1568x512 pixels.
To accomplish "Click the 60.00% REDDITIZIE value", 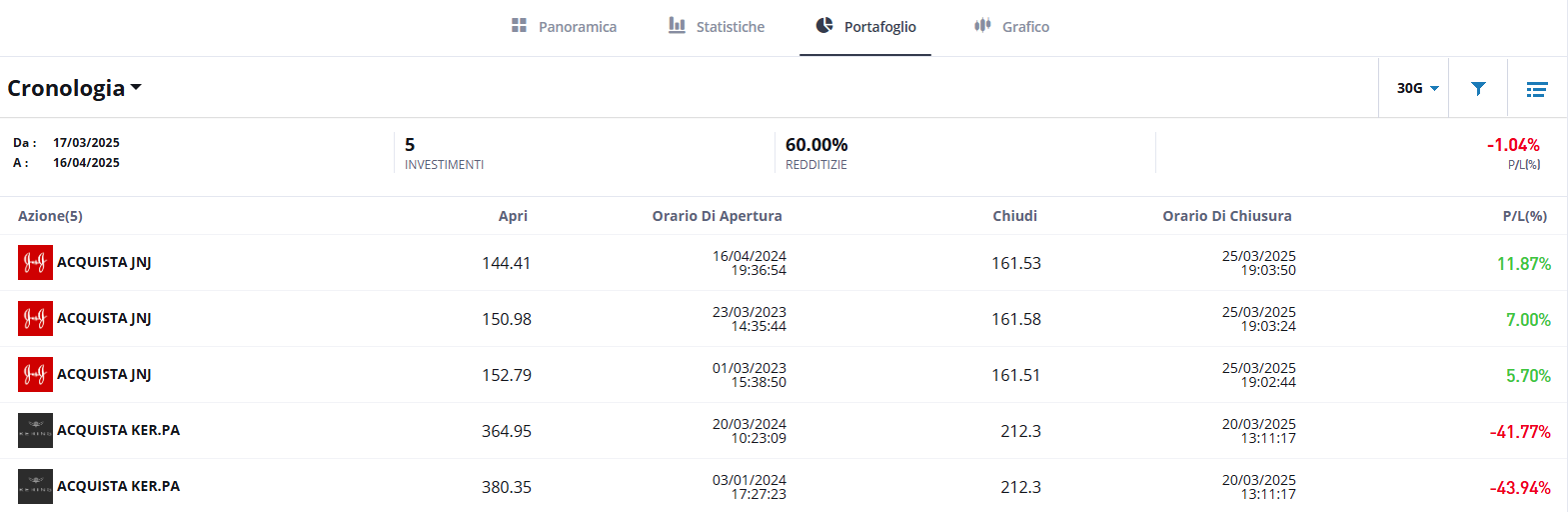I will pyautogui.click(x=816, y=153).
